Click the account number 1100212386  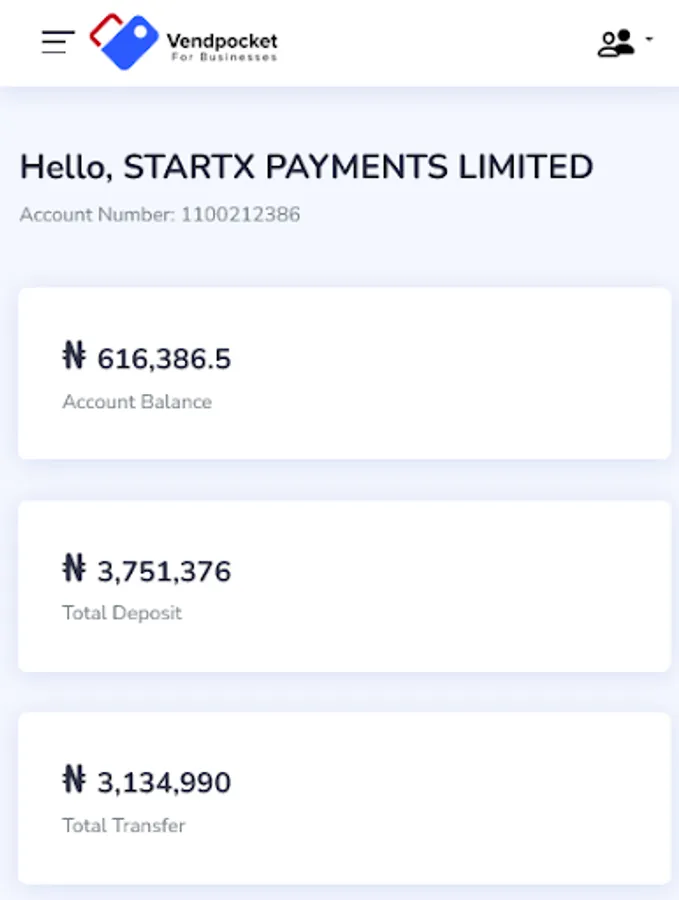coord(240,215)
